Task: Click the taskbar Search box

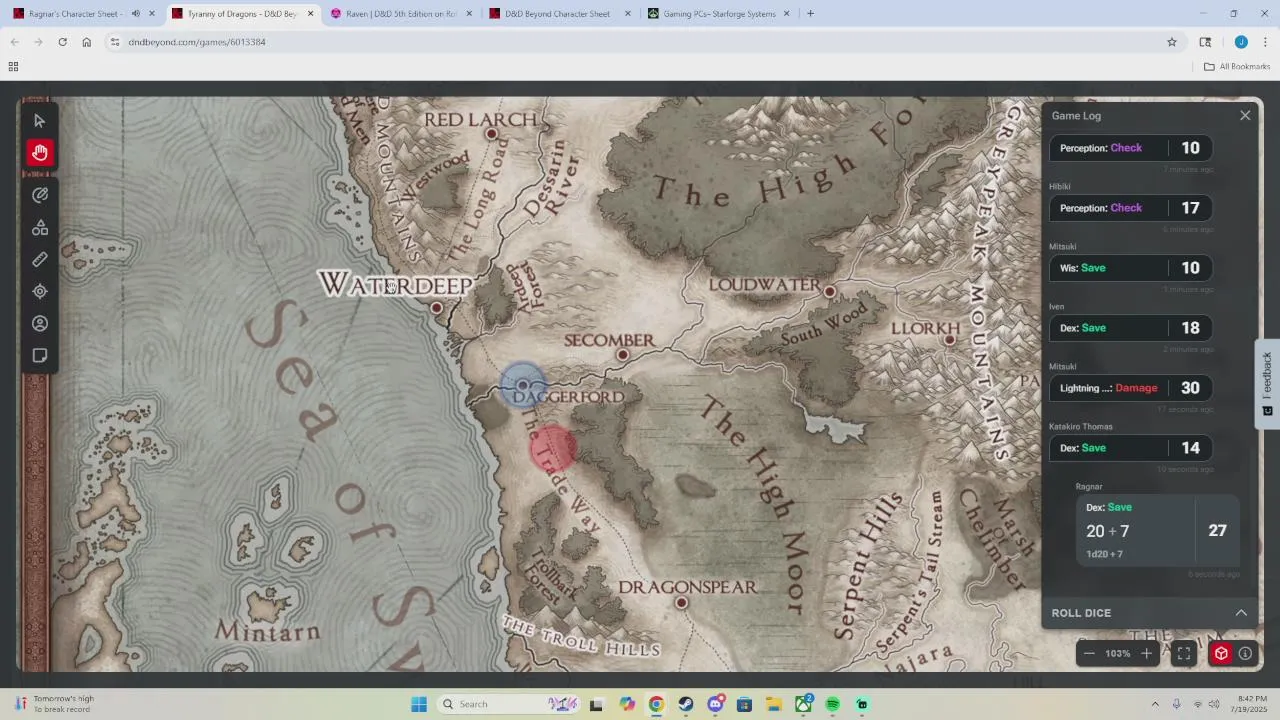Action: 511,704
